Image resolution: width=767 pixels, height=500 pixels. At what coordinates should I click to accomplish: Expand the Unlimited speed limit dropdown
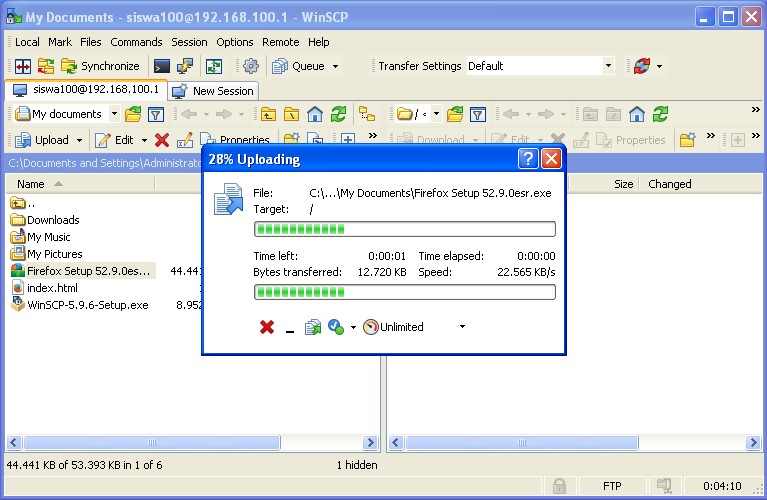(462, 327)
